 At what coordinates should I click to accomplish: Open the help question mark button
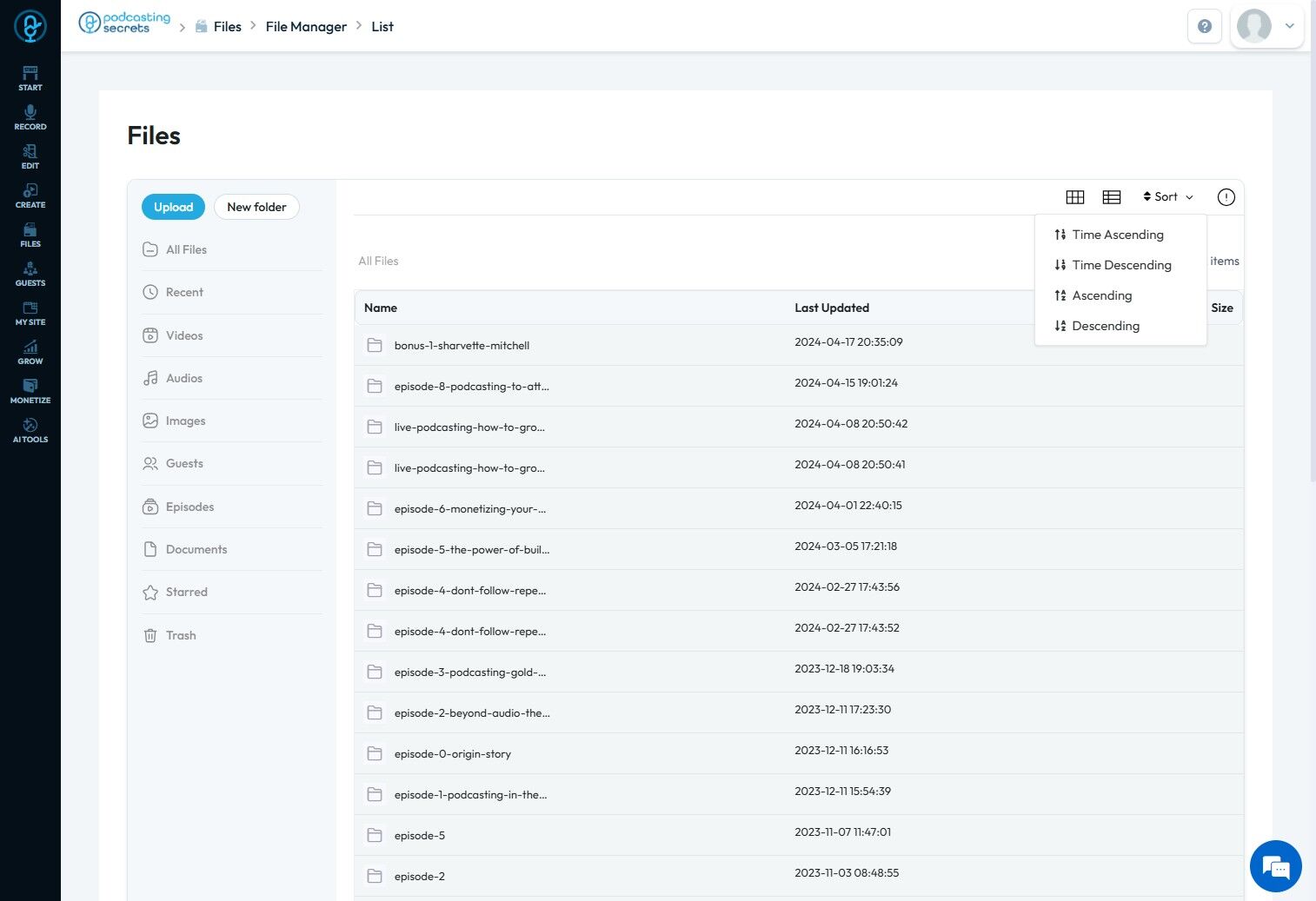coord(1205,26)
